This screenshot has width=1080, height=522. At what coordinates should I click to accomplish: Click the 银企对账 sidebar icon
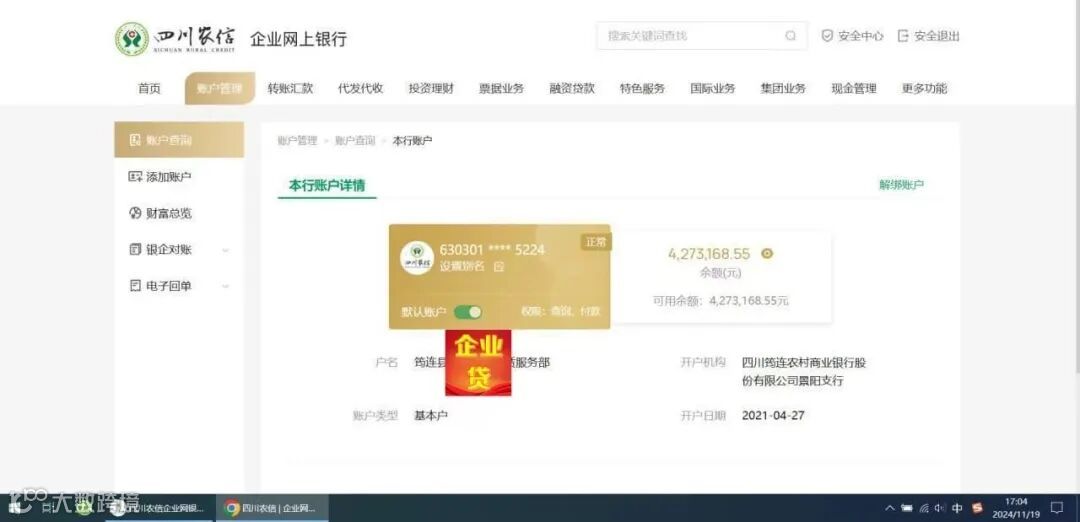[x=135, y=249]
